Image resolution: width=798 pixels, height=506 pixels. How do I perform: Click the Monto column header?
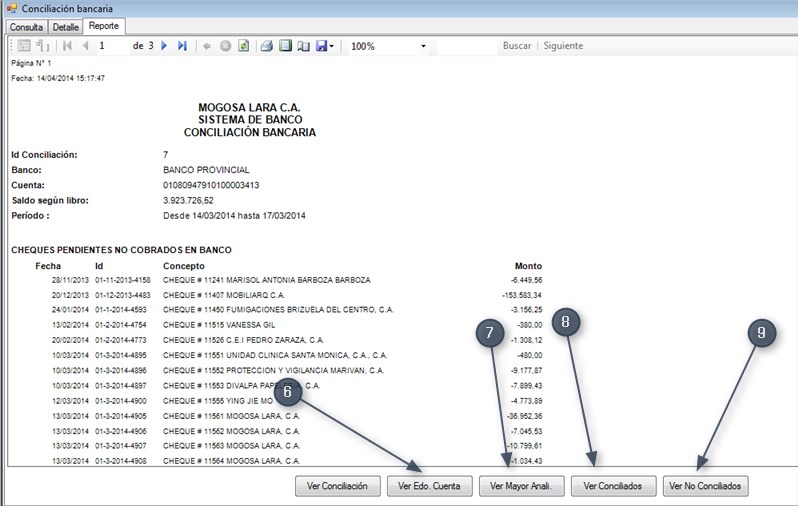tap(528, 266)
